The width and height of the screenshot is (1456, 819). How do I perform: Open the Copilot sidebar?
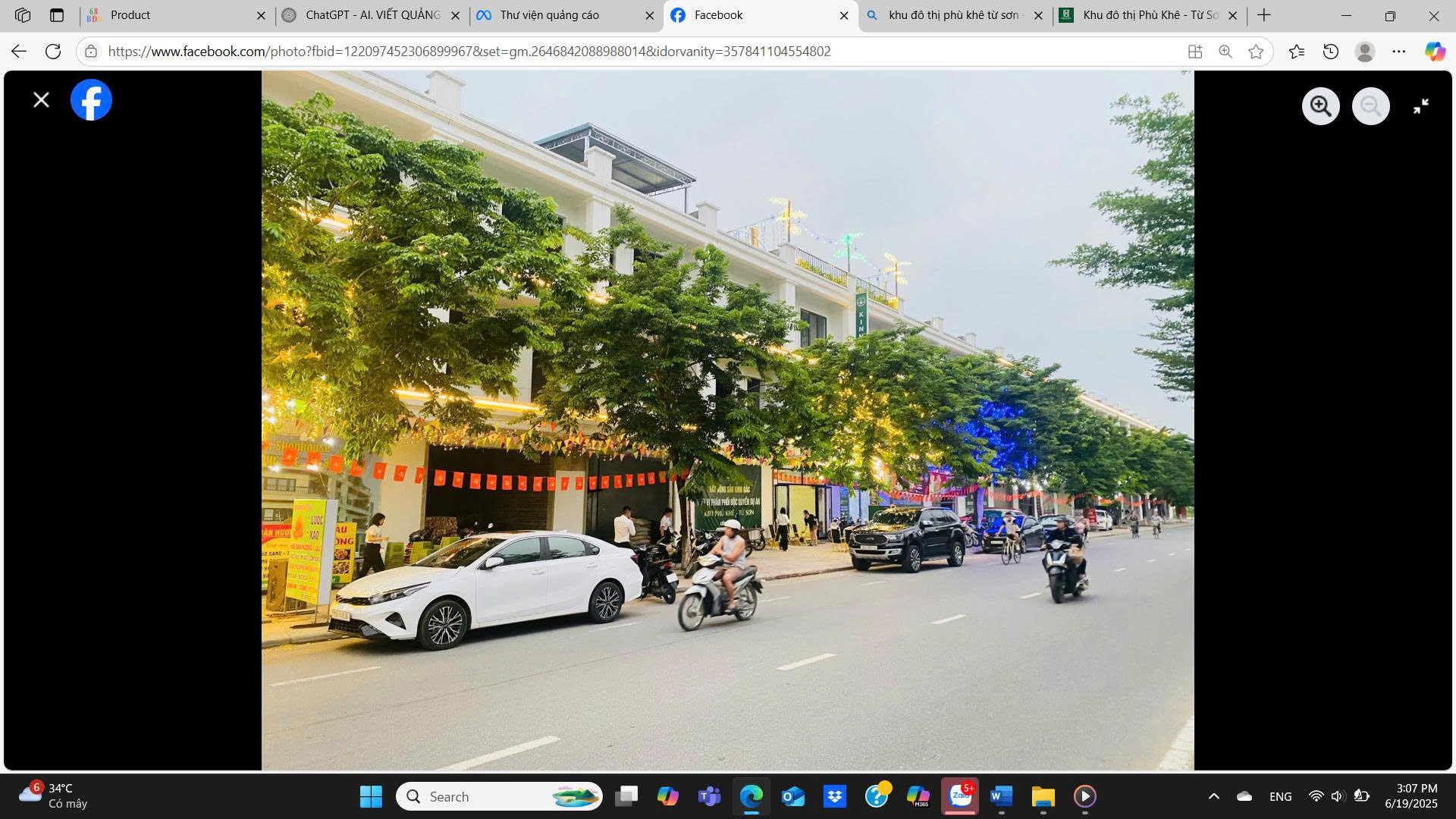(1434, 52)
